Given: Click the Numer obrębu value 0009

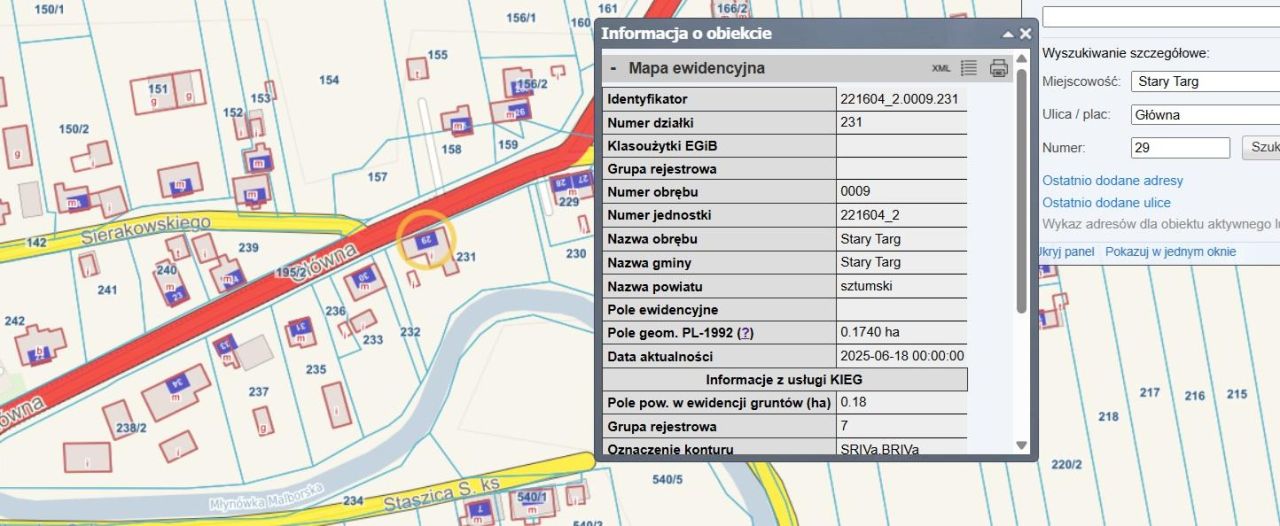Looking at the screenshot, I should point(856,191).
